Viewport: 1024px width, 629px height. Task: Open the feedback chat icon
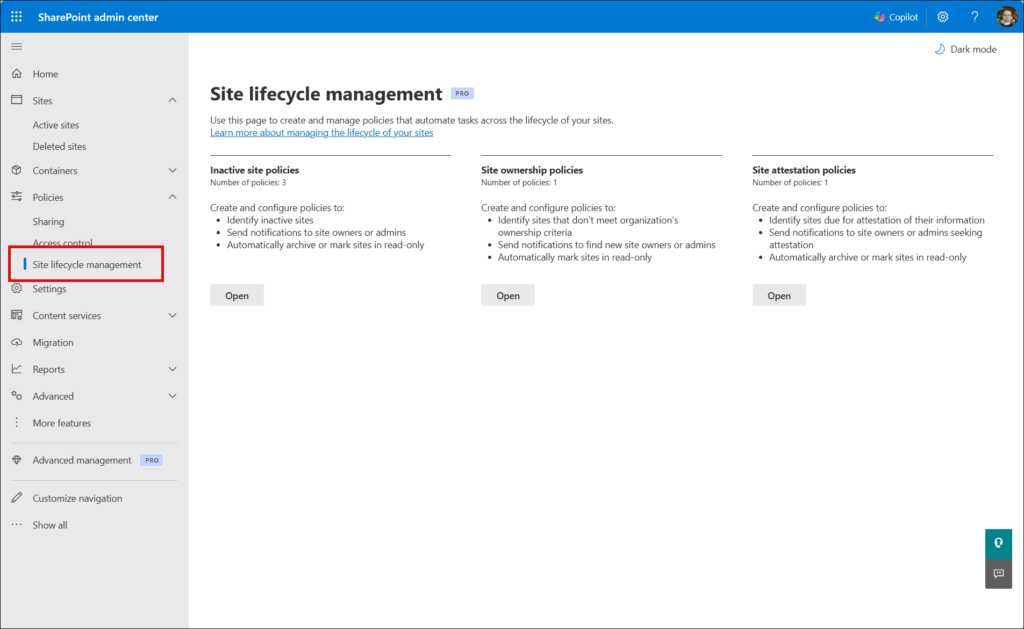[998, 574]
